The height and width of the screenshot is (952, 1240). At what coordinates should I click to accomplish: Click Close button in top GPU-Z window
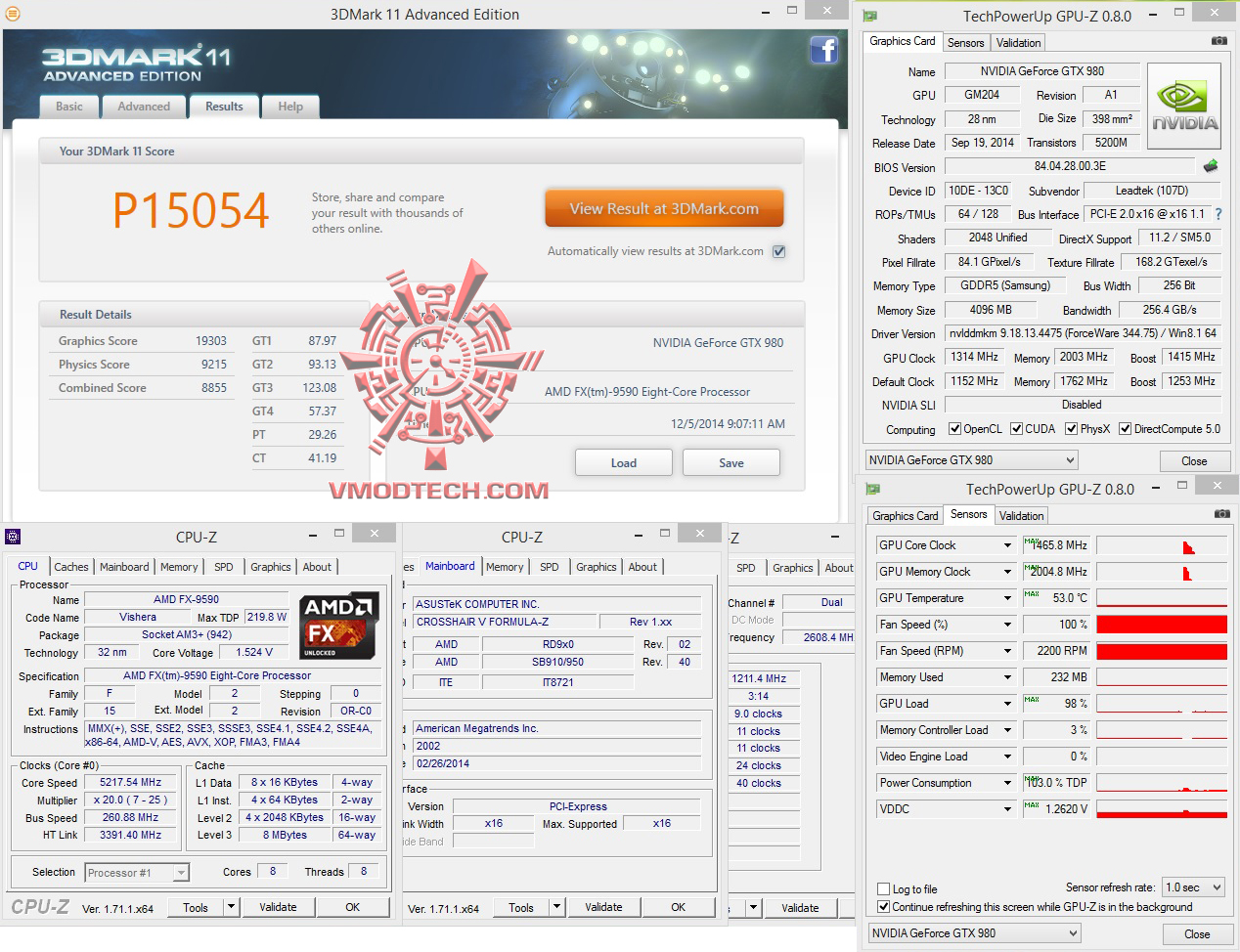(x=1194, y=461)
